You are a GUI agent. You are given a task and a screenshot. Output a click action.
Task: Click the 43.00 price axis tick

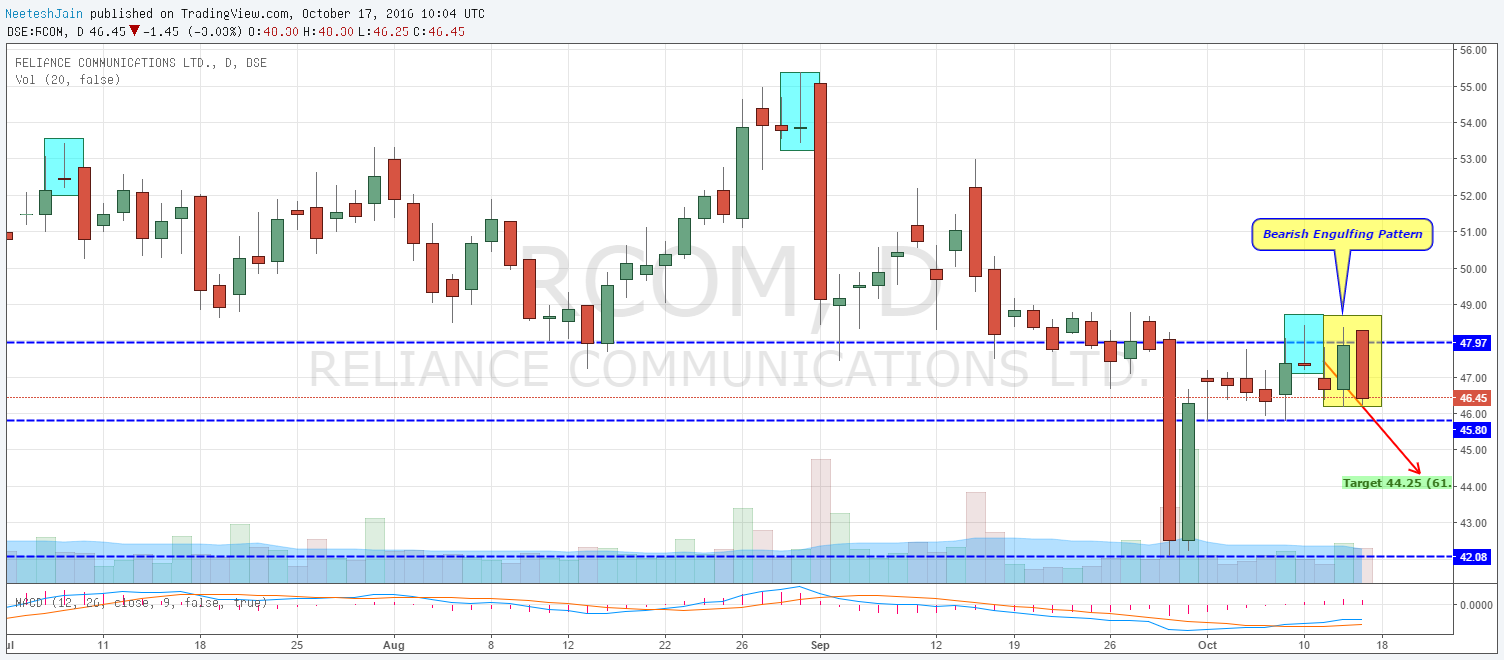tap(1474, 523)
